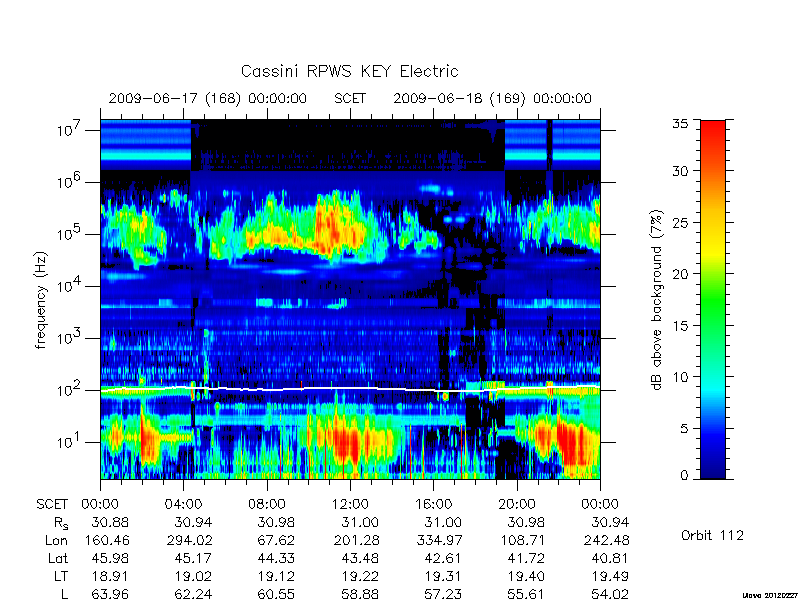Viewport: 800px width, 600px height.
Task: Click the Lat value 43.48
Action: pyautogui.click(x=360, y=558)
